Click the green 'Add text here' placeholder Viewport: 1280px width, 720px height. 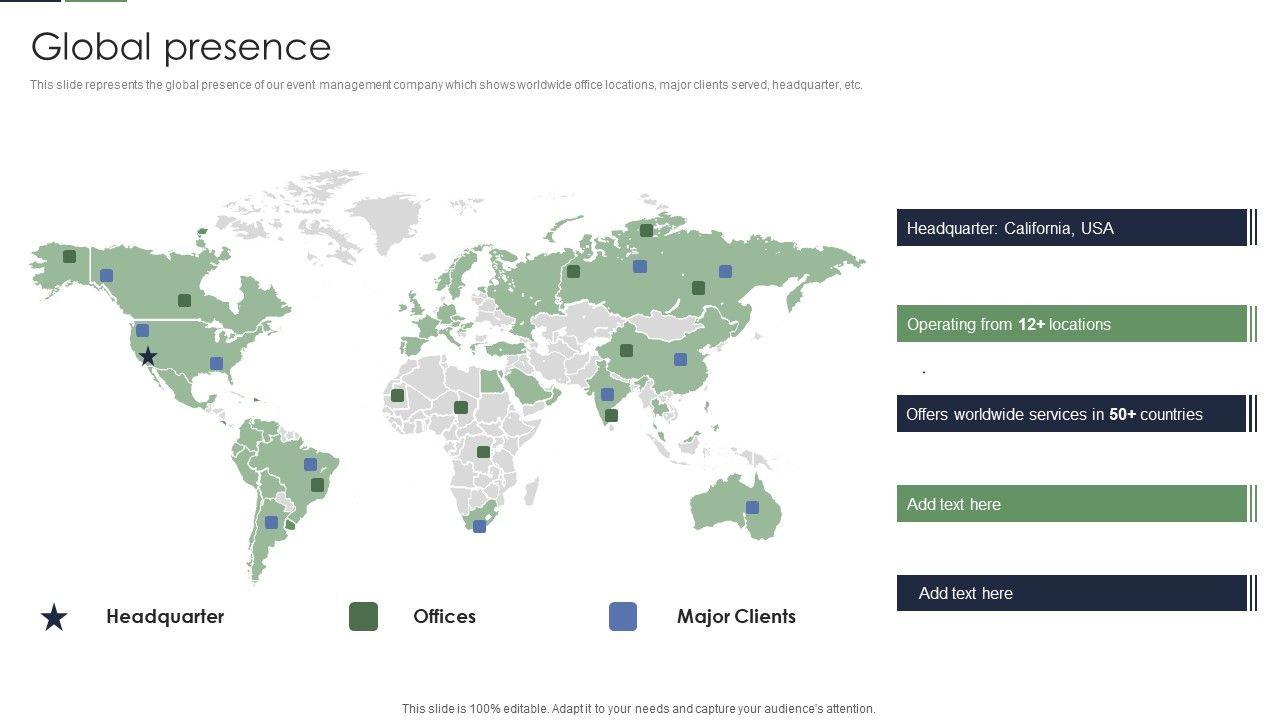pyautogui.click(x=1071, y=504)
